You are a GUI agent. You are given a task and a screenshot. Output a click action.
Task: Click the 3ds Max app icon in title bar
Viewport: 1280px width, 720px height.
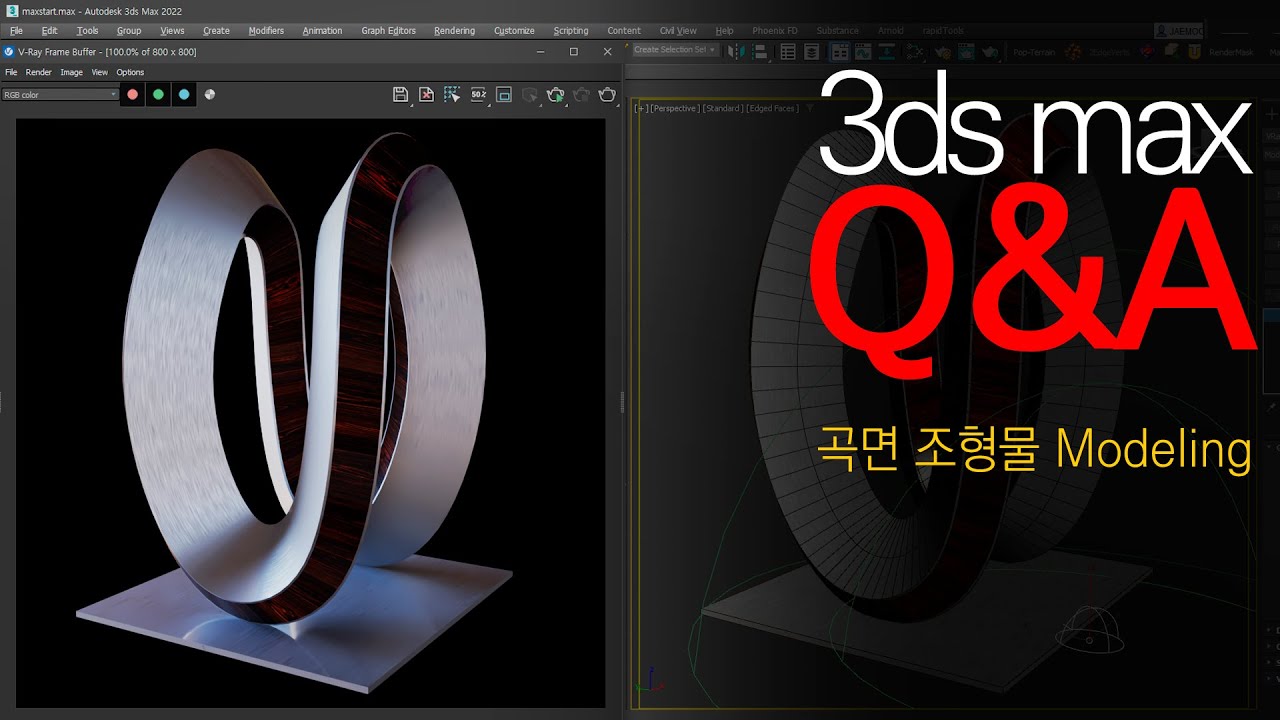[x=11, y=10]
